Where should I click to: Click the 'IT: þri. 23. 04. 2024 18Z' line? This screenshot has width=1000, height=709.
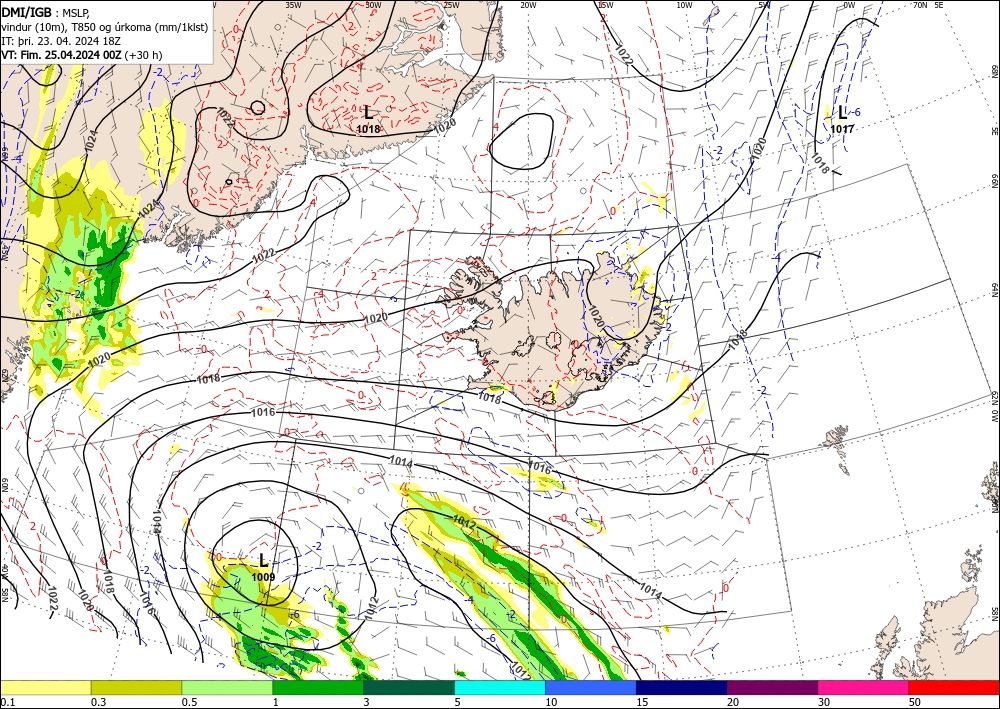click(x=61, y=40)
